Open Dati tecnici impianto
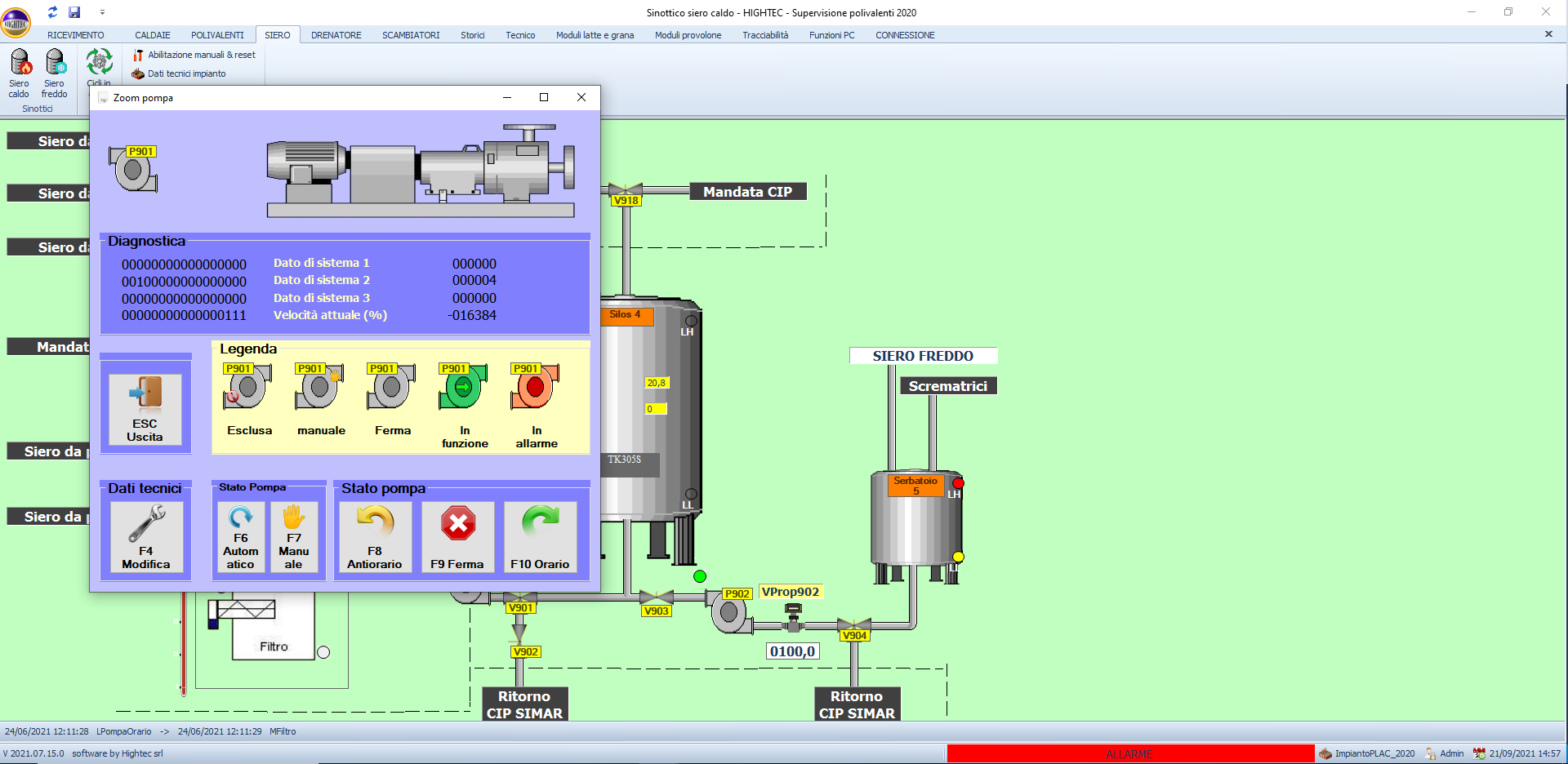Viewport: 1568px width, 764px height. coord(179,73)
